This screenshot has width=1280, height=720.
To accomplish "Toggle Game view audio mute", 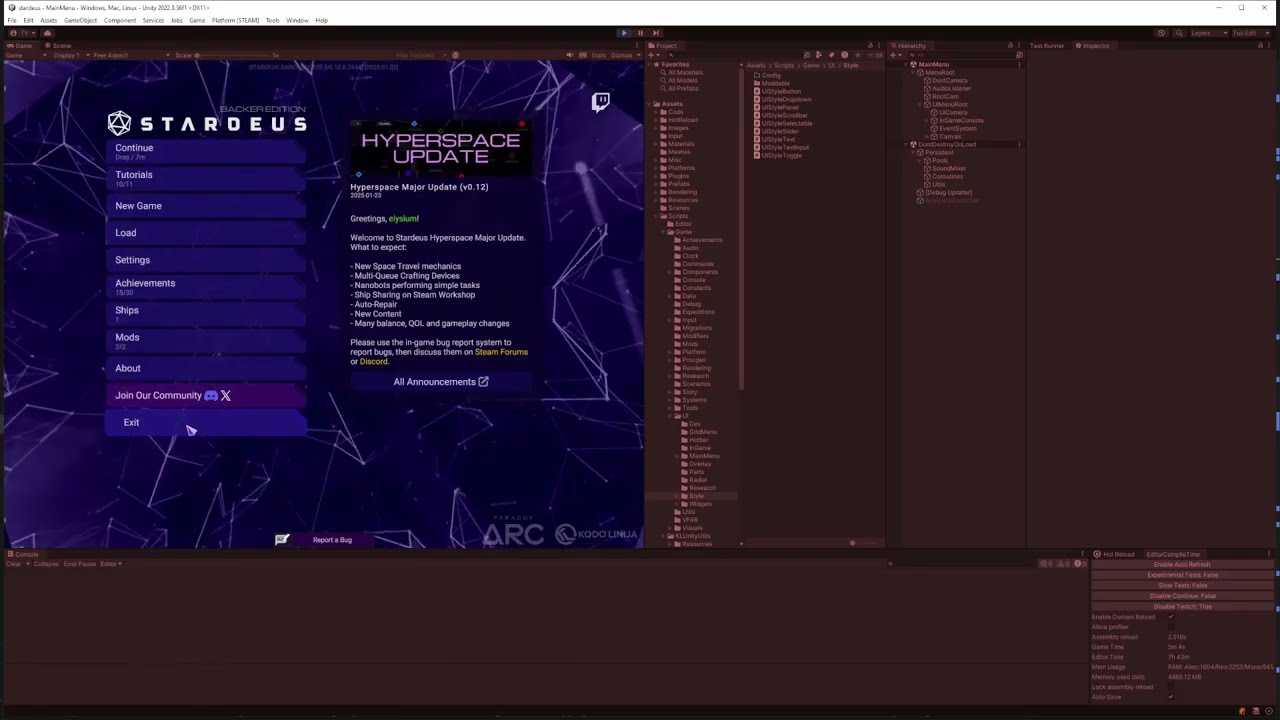I will click(570, 55).
